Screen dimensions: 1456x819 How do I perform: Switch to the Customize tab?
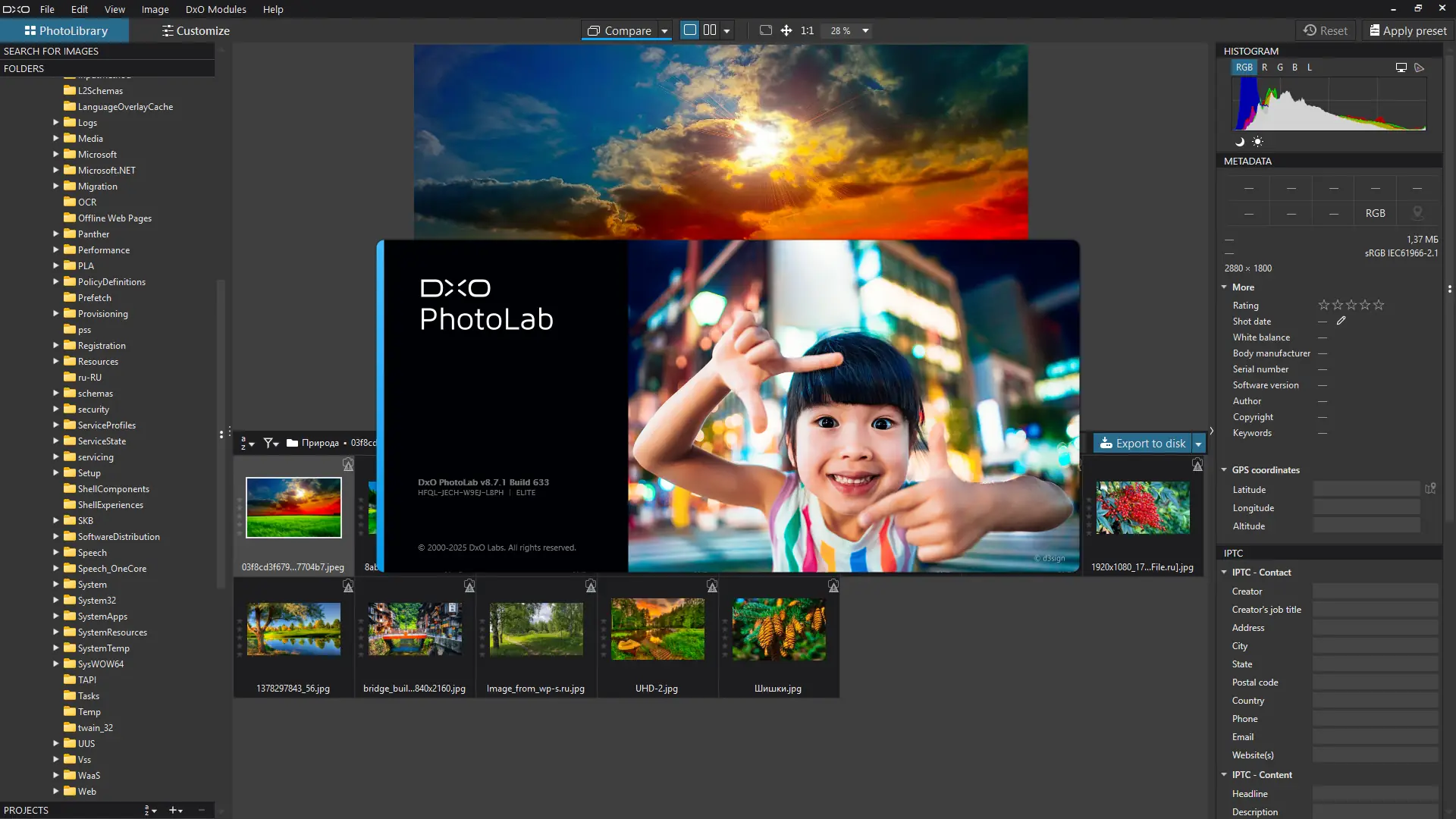click(195, 30)
